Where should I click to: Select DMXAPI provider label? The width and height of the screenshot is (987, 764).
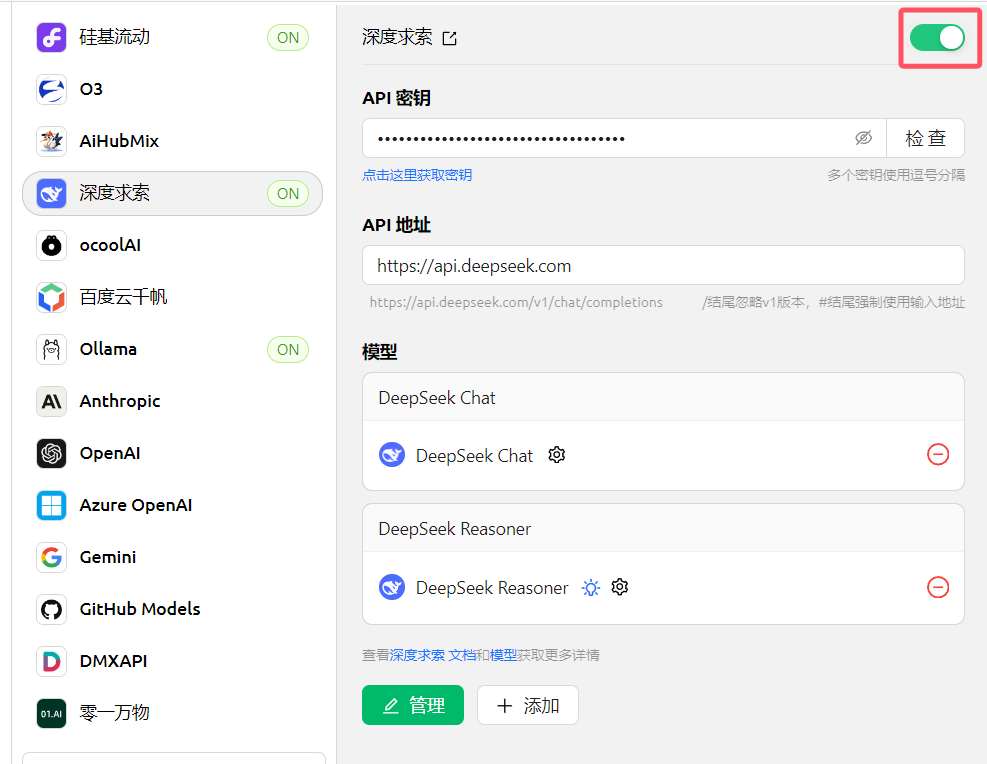coord(113,661)
